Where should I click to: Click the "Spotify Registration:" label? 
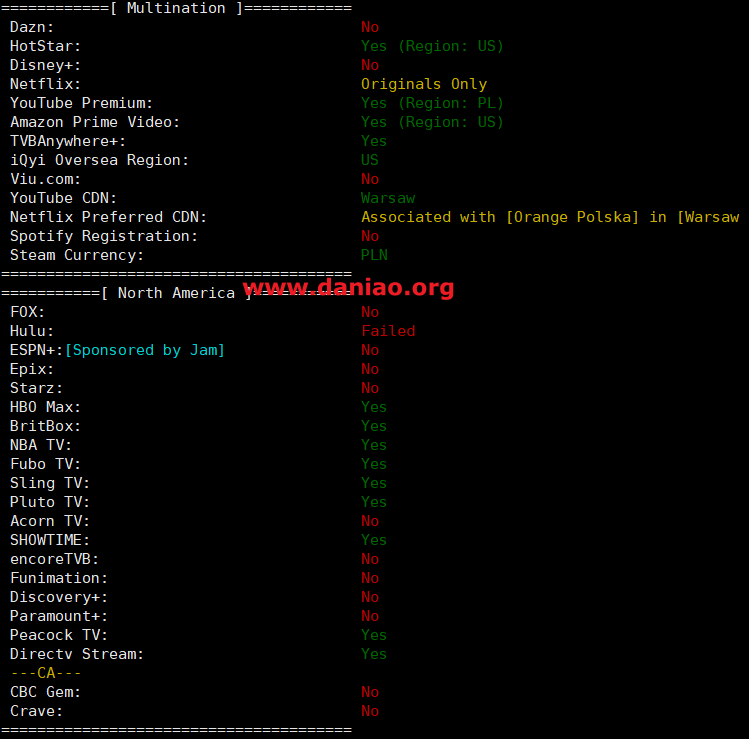pyautogui.click(x=104, y=236)
